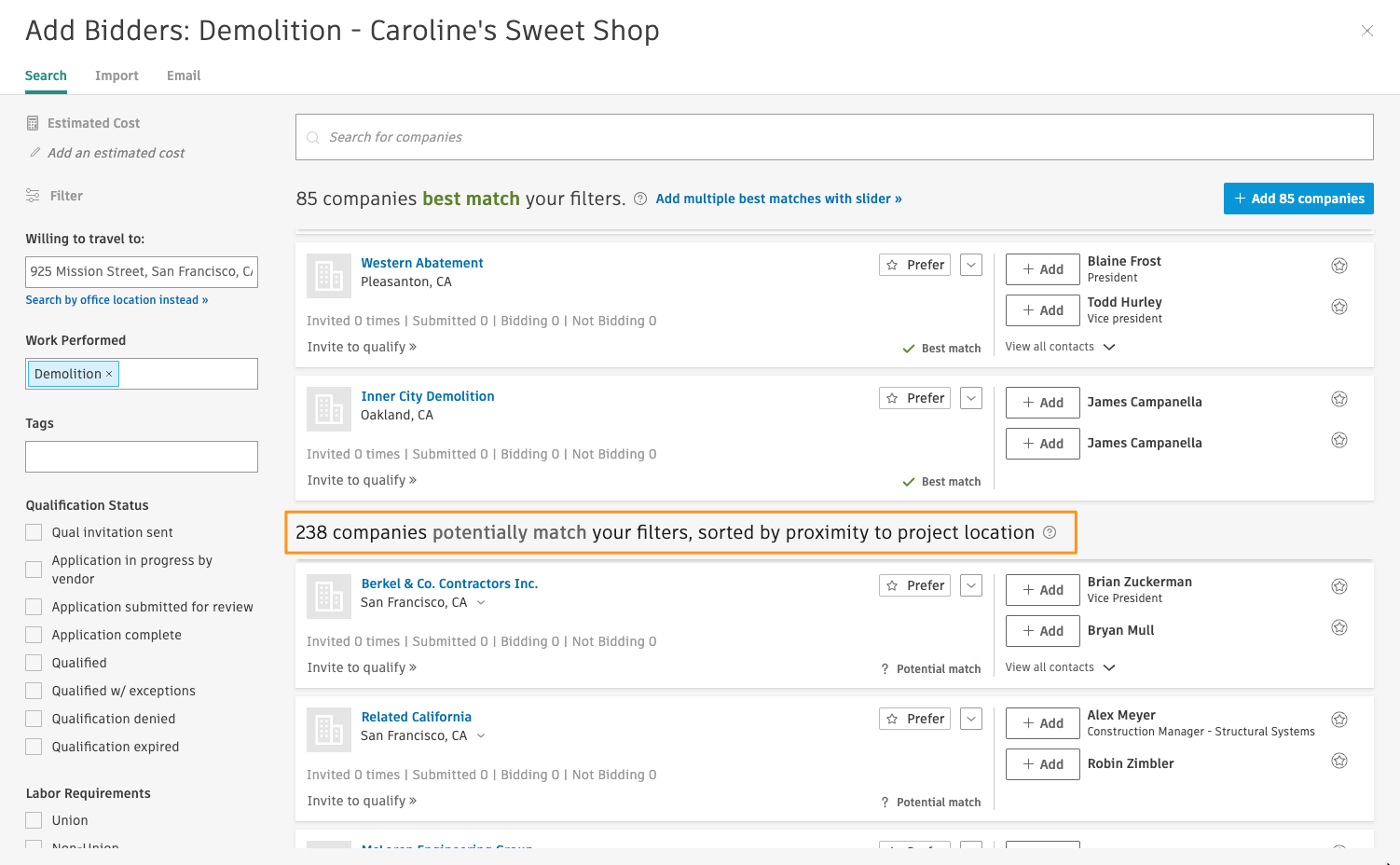
Task: Click the star badge icon beside Brian Zuckerman
Action: [1338, 586]
